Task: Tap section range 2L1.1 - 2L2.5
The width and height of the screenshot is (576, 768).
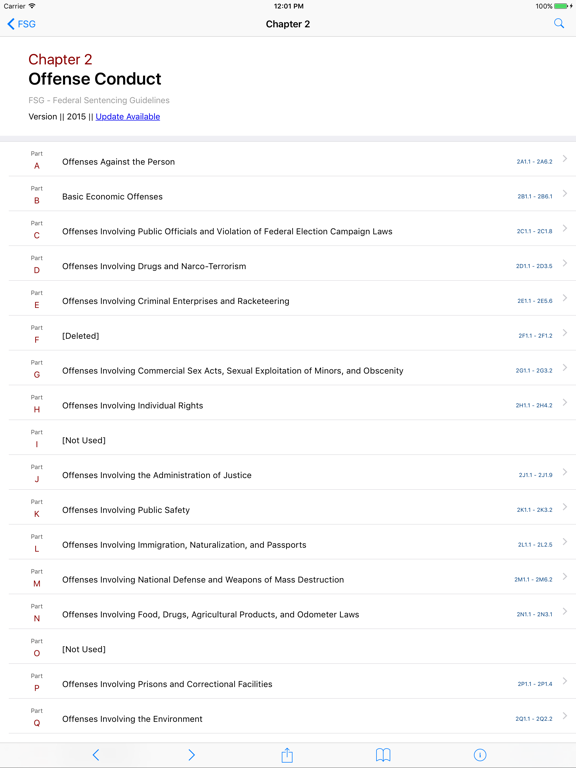Action: pyautogui.click(x=535, y=545)
